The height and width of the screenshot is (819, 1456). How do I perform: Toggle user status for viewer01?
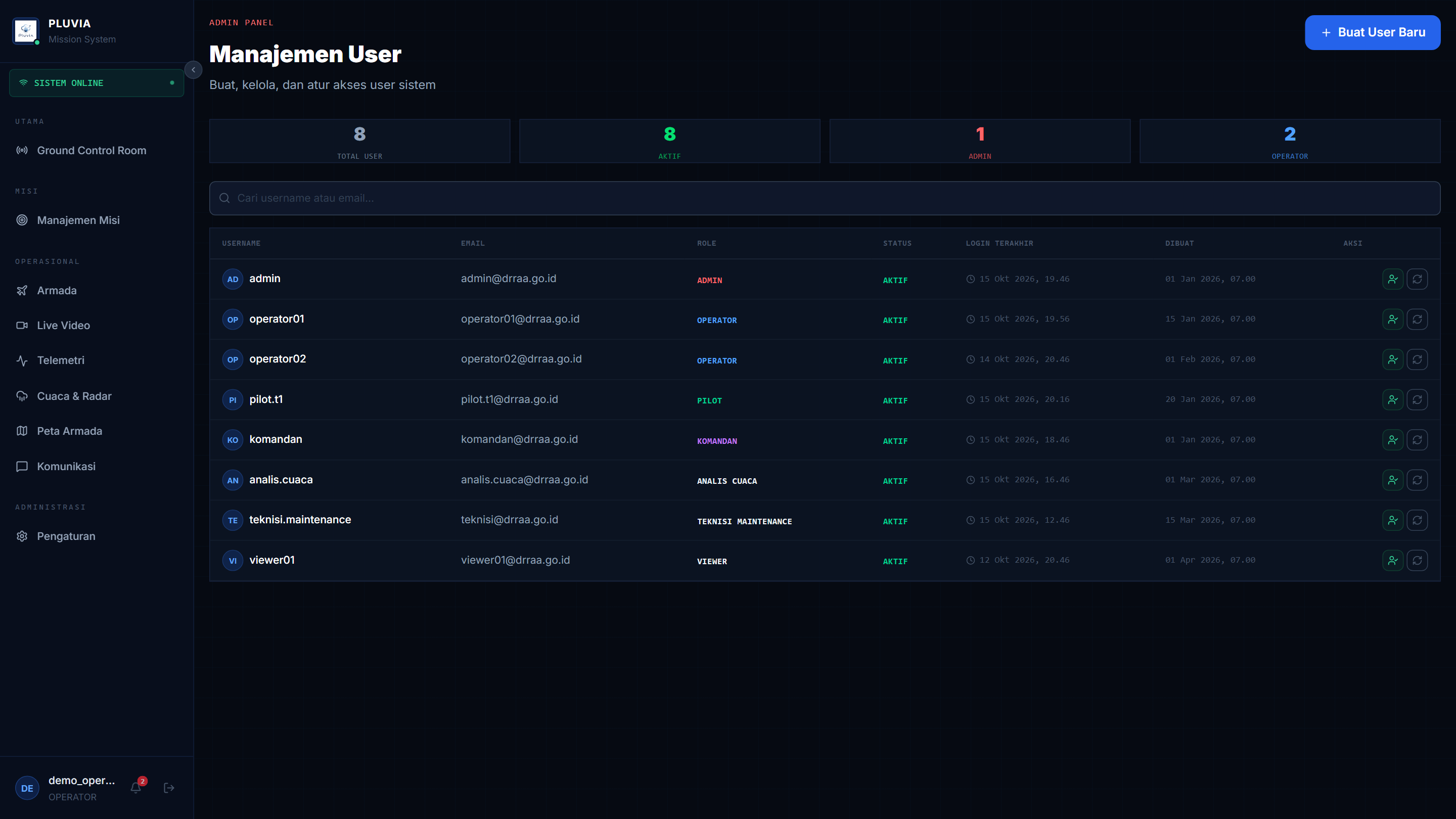(1393, 560)
